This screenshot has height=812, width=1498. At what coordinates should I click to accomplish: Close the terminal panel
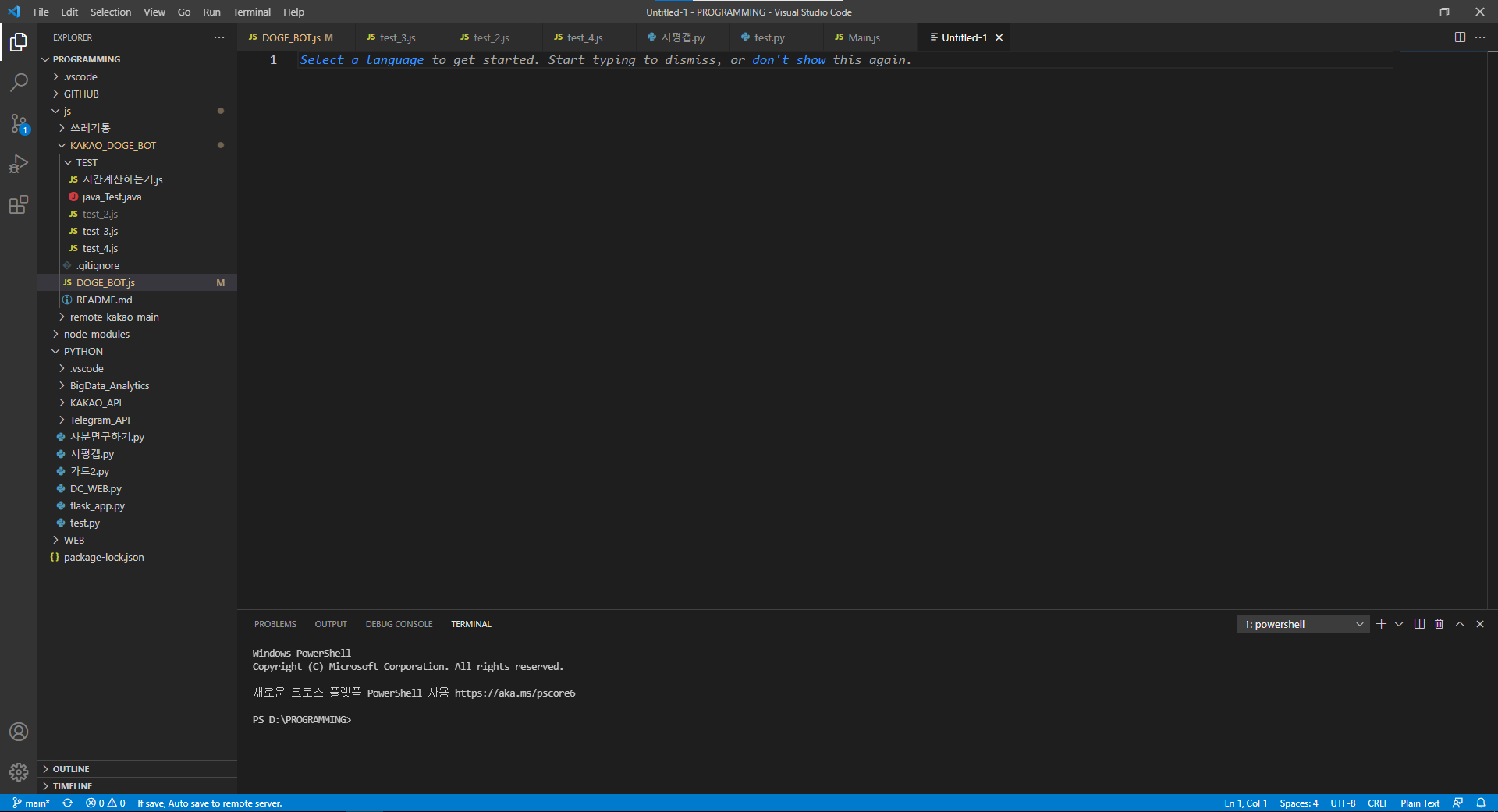pos(1480,624)
